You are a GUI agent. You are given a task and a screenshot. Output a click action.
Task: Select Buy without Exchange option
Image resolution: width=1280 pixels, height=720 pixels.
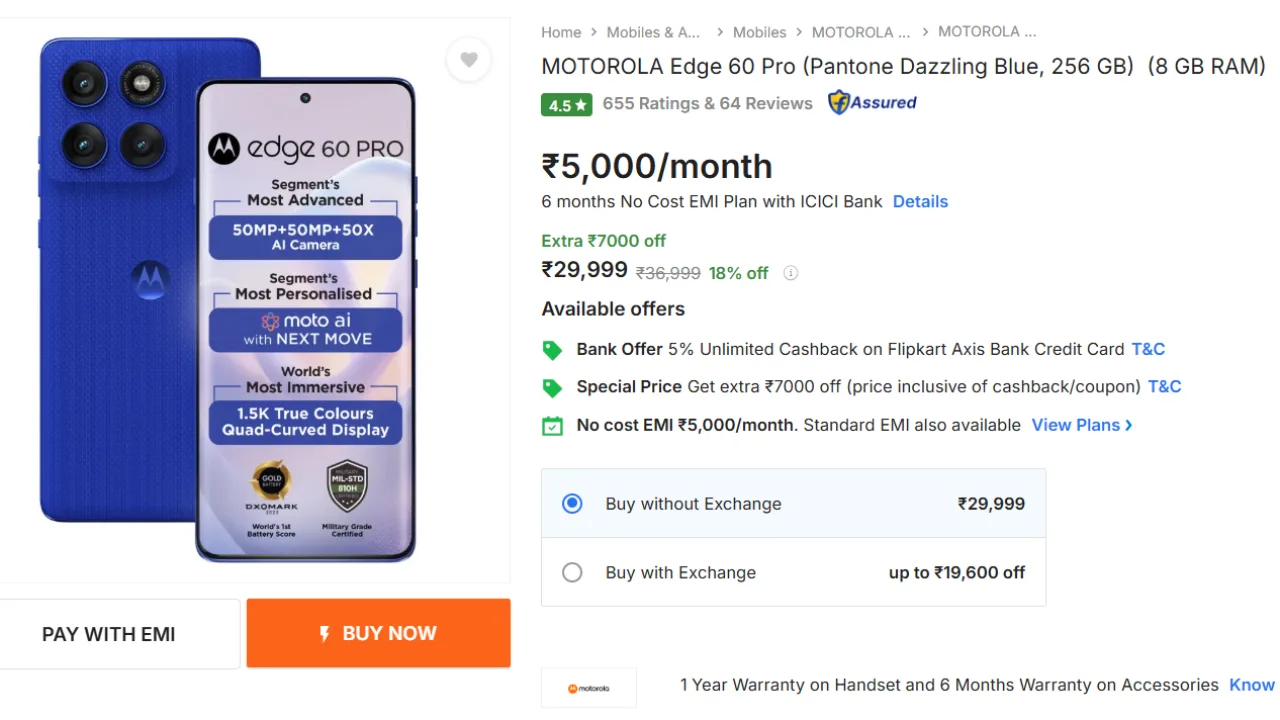pos(572,504)
